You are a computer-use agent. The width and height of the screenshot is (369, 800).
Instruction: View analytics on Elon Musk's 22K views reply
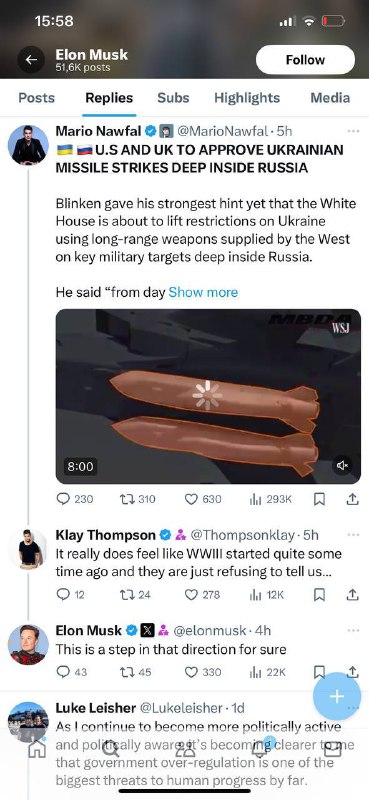[x=267, y=672]
